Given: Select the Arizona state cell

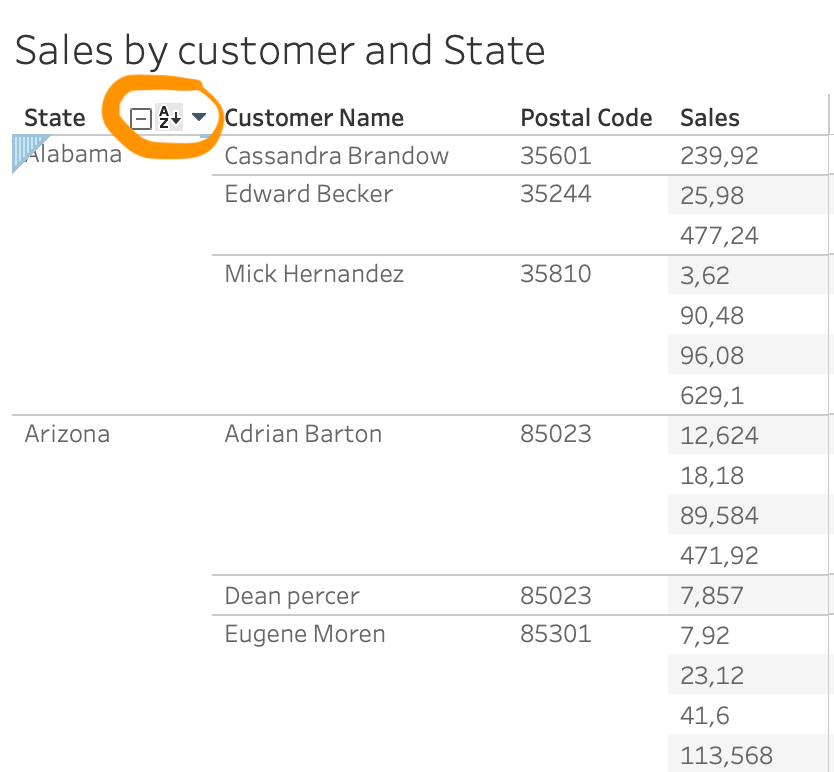Looking at the screenshot, I should click(67, 434).
